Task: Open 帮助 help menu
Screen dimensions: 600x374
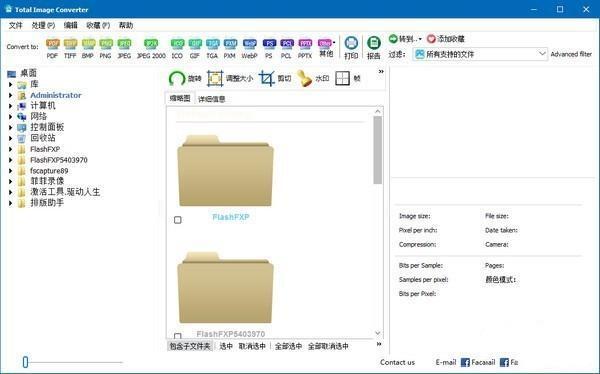Action: pos(126,25)
